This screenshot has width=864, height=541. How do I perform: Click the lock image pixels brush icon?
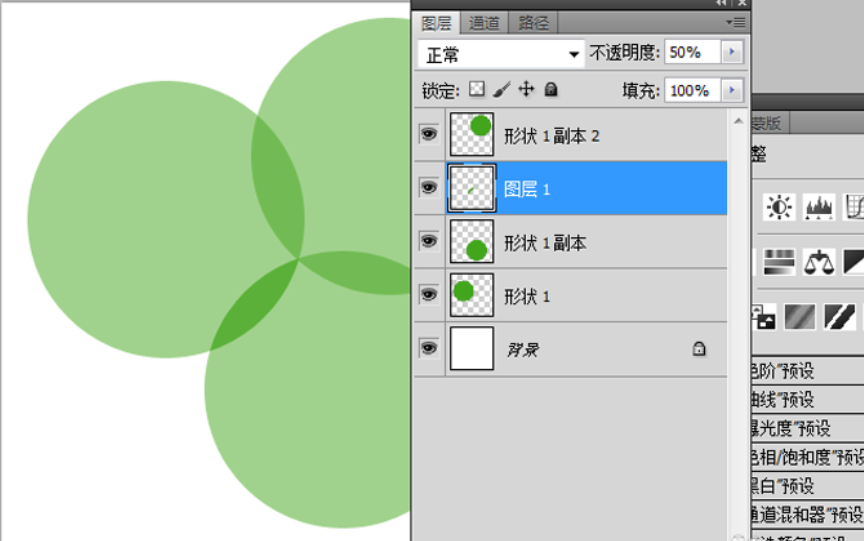pyautogui.click(x=501, y=89)
